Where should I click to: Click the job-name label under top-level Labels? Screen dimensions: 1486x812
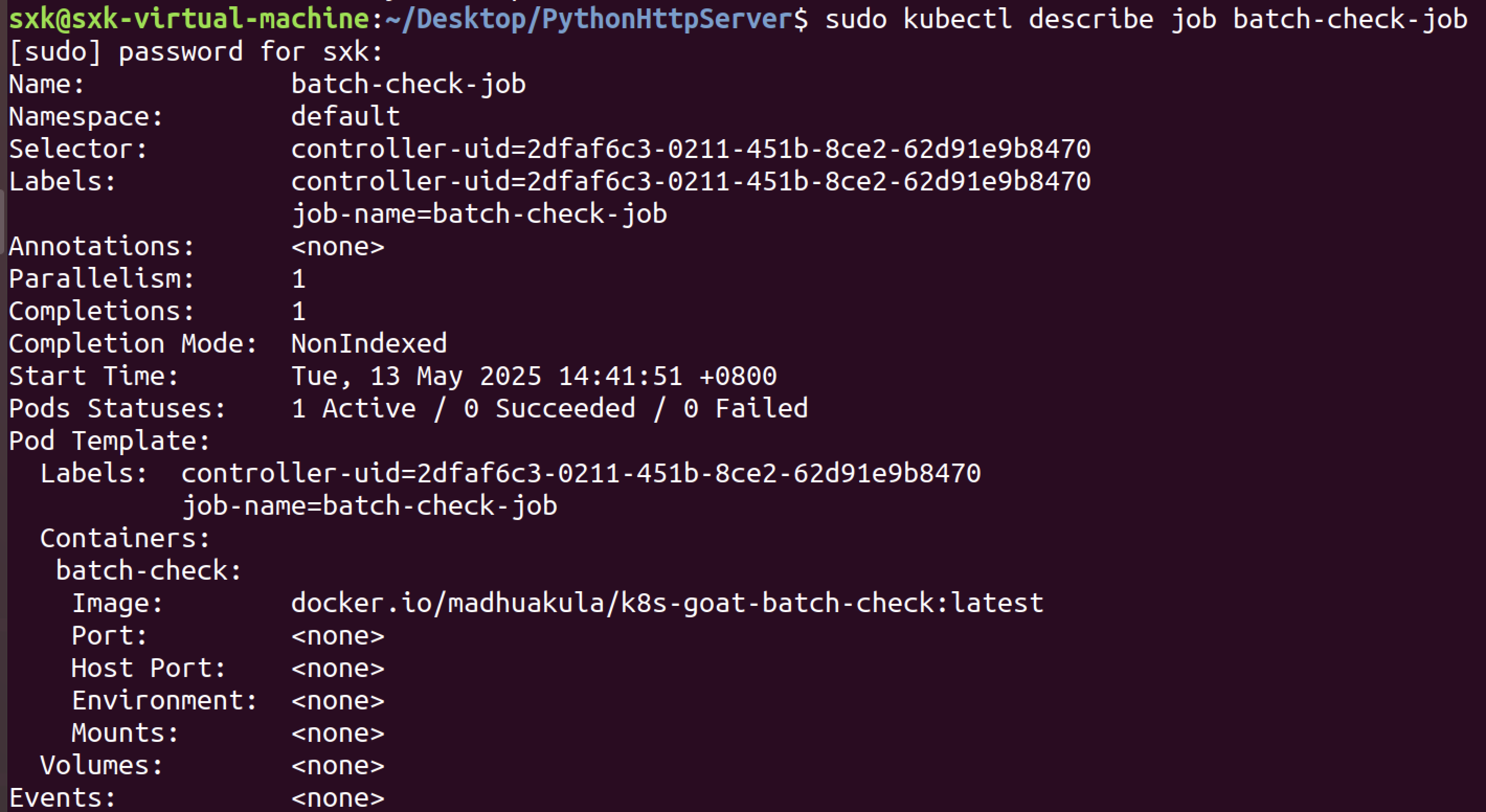point(479,214)
